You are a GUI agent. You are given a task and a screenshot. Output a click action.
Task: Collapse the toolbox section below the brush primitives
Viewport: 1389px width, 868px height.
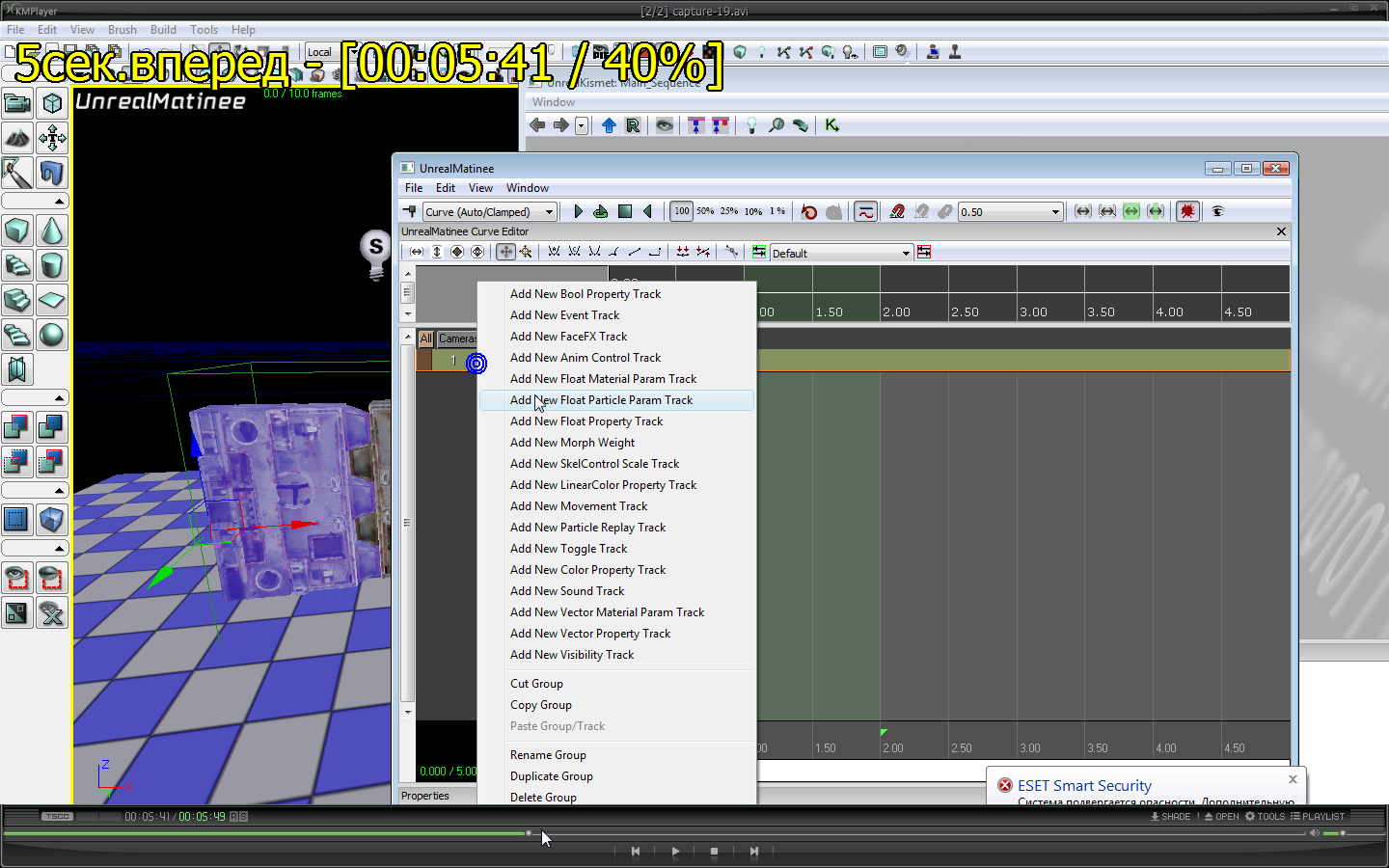click(35, 397)
